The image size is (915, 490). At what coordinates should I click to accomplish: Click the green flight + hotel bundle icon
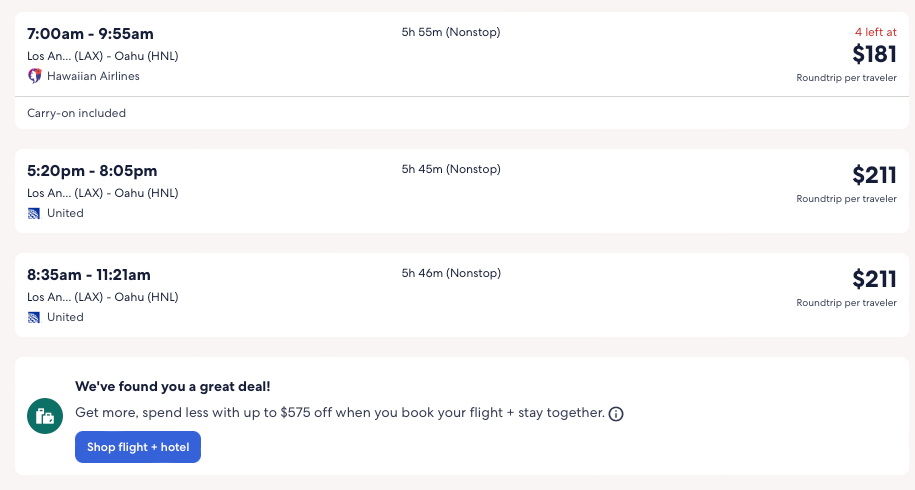pos(45,416)
